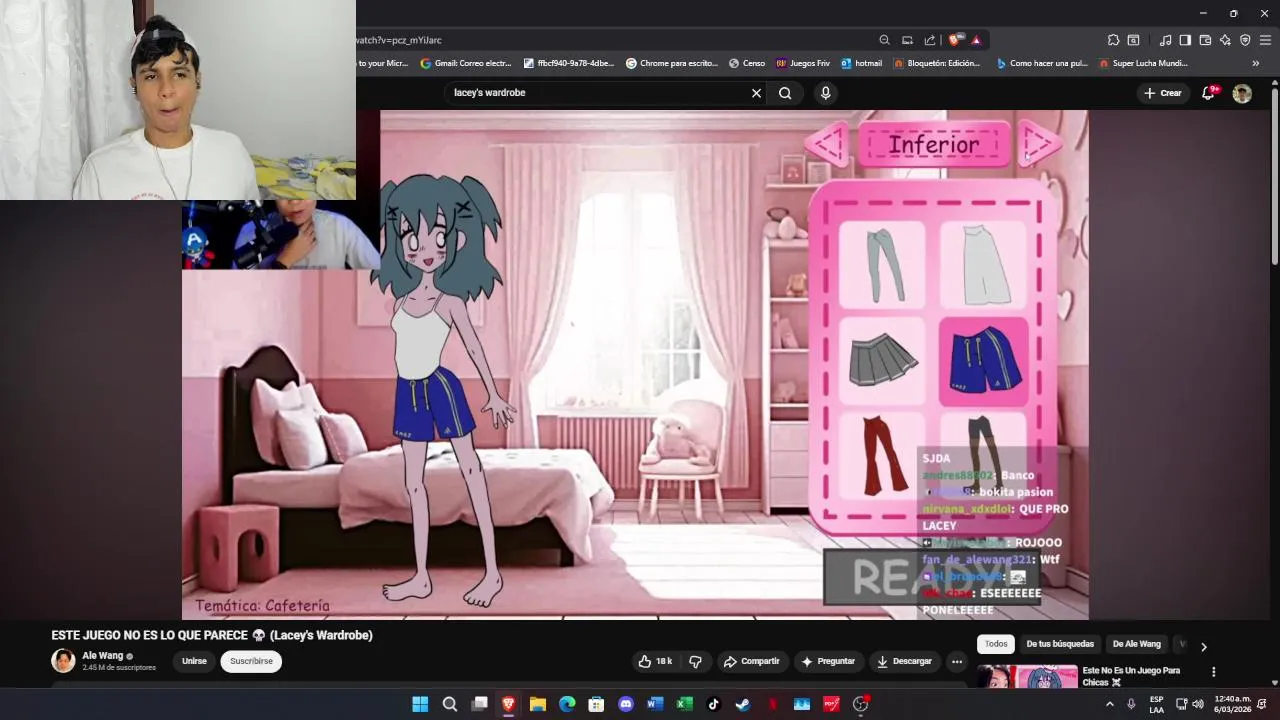The height and width of the screenshot is (720, 1280).
Task: Dislike the video with thumbs down
Action: click(695, 661)
